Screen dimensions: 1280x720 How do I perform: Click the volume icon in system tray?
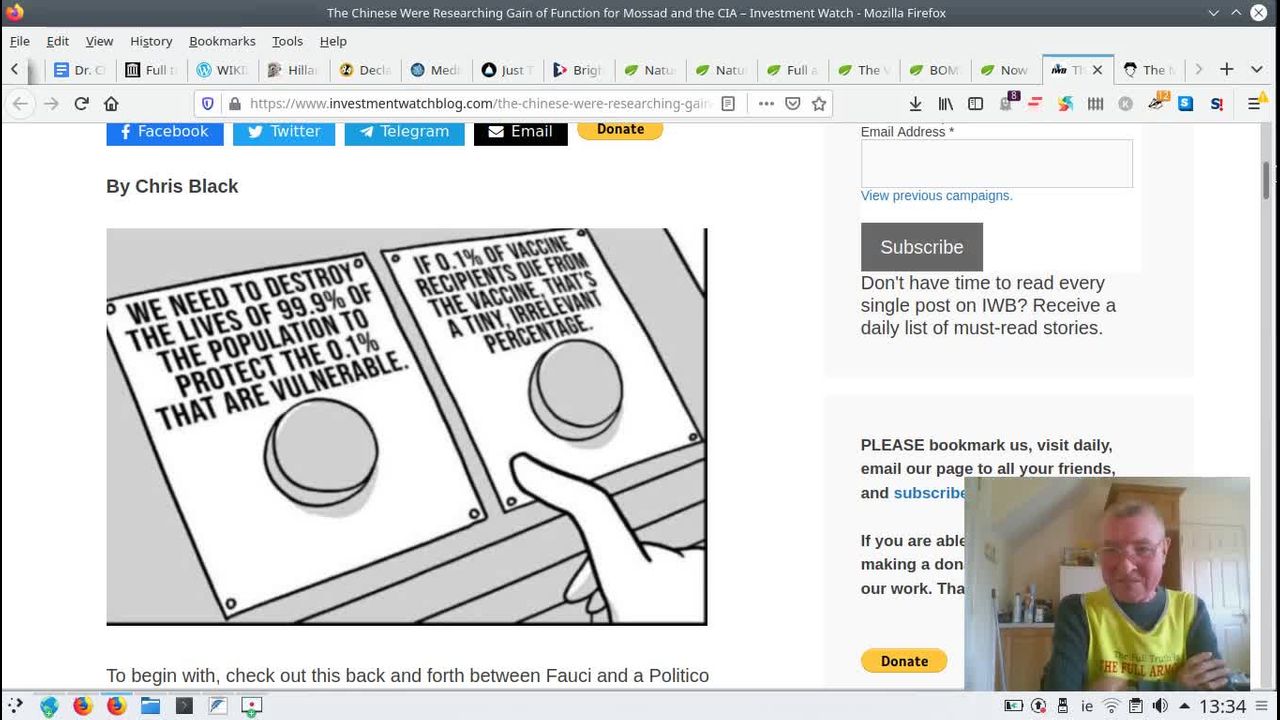pos(1160,706)
